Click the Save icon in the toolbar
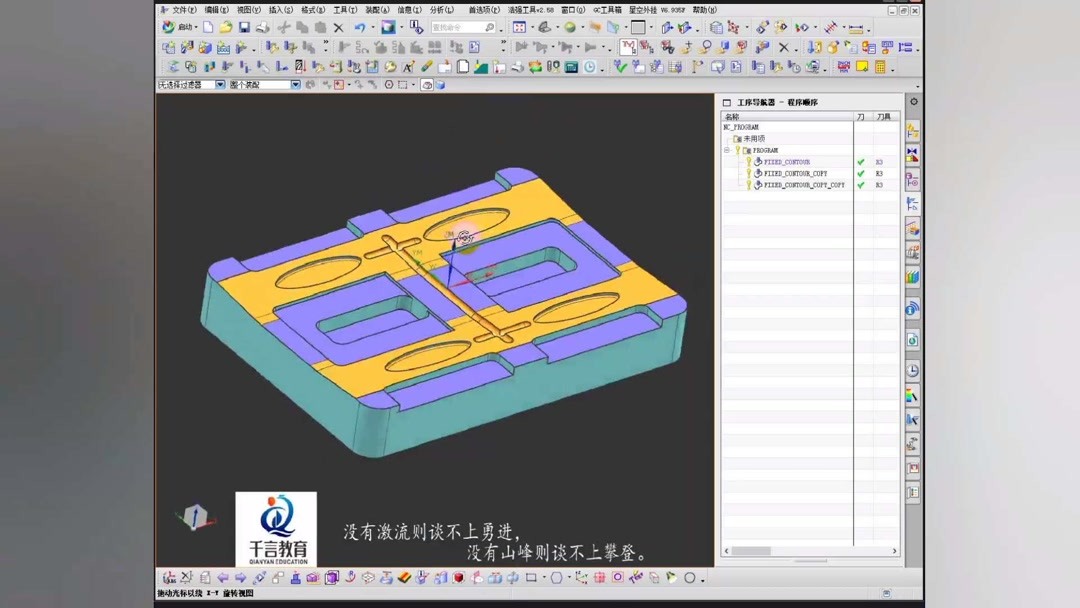The width and height of the screenshot is (1080, 608). tap(245, 27)
